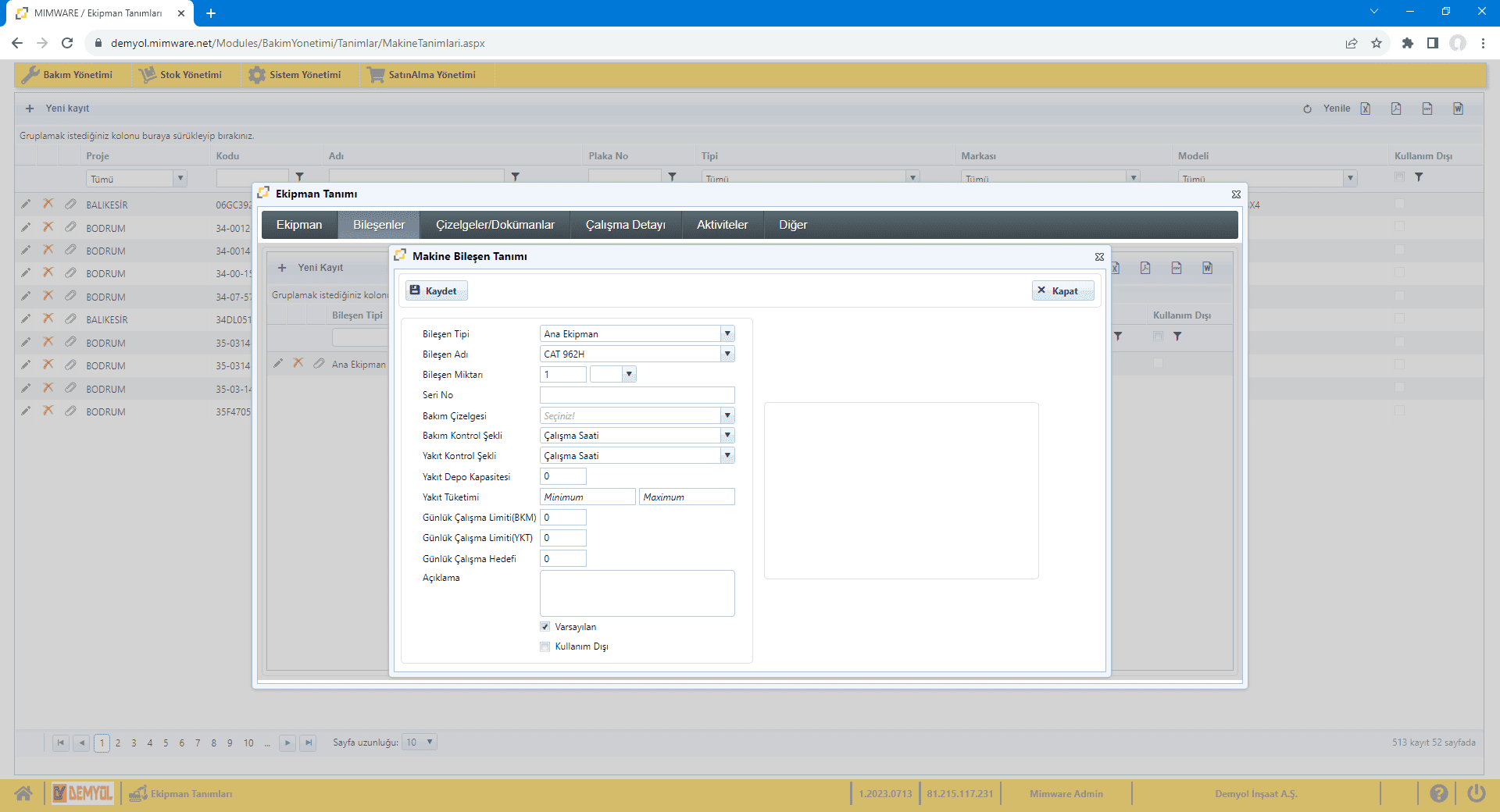This screenshot has height=812, width=1500.
Task: Close the Ekipman Tanımı dialog window
Action: point(1236,194)
